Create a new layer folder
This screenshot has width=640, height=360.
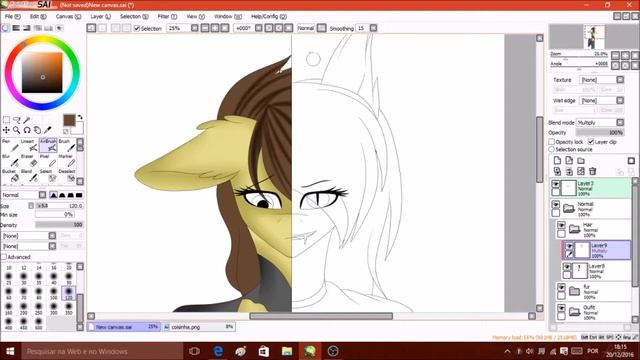(581, 160)
